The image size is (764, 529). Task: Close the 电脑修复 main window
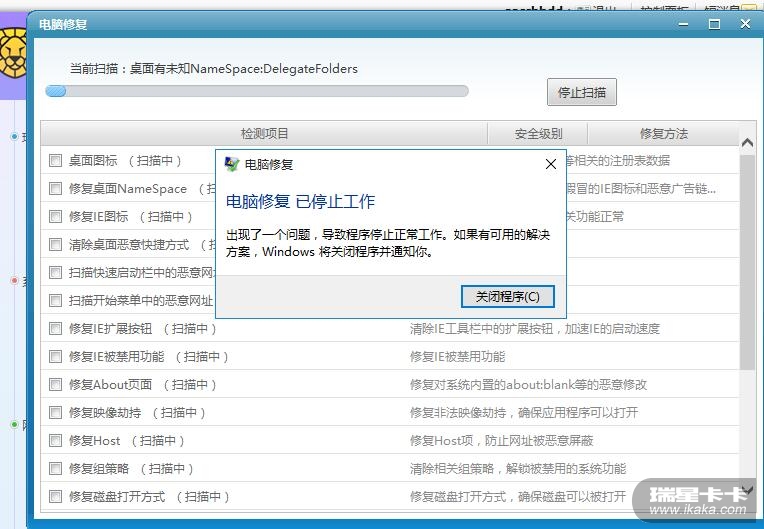745,24
